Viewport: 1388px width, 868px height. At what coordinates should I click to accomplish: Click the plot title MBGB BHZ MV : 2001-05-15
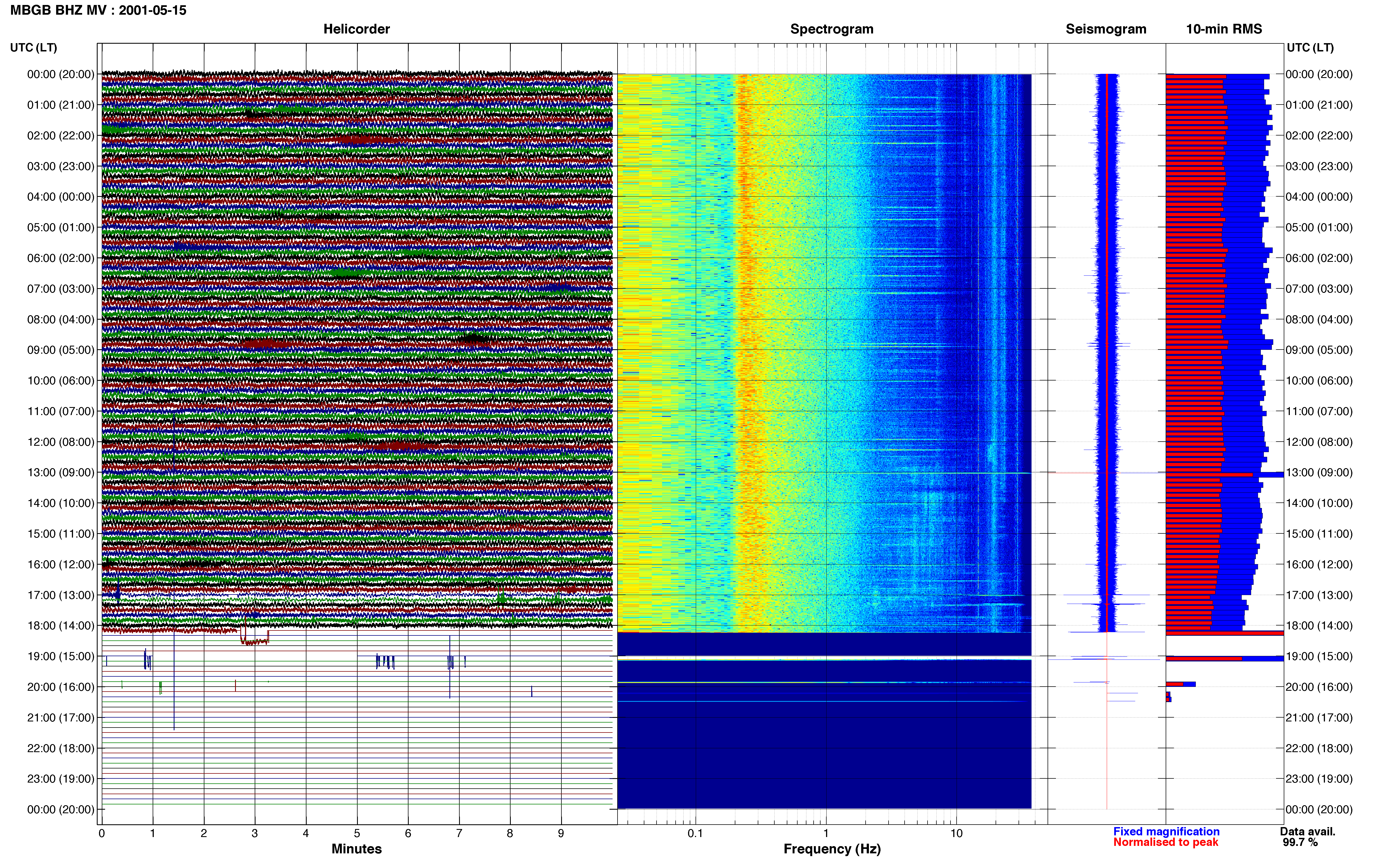(98, 10)
